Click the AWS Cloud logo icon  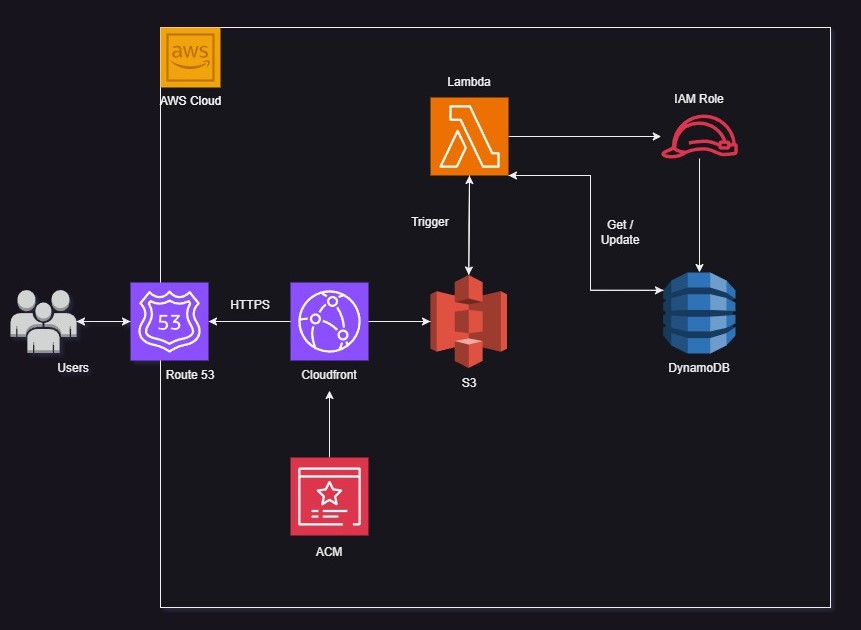190,58
